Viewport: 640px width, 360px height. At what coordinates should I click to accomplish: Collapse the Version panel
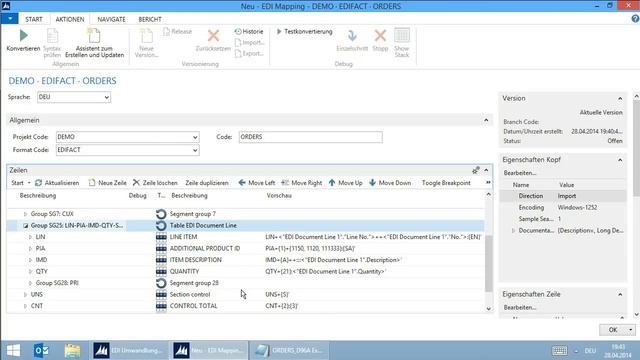(x=620, y=98)
